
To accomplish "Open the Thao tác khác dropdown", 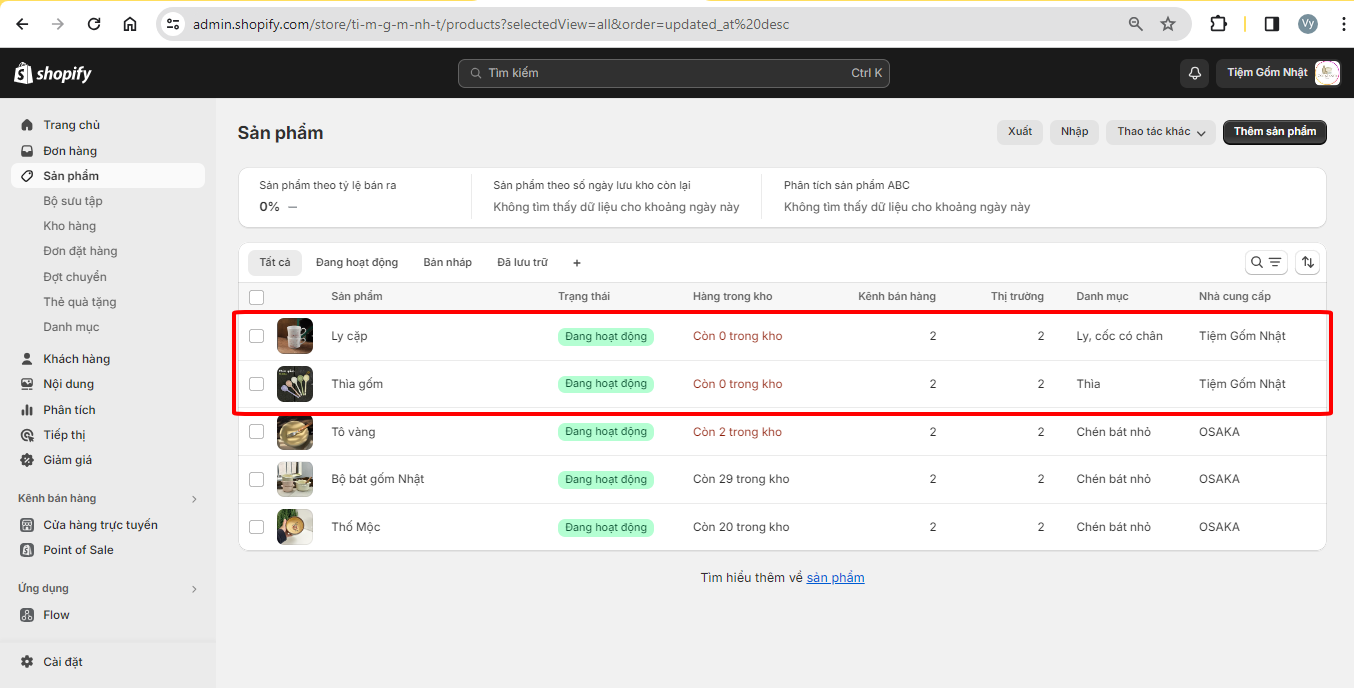I will click(x=1162, y=132).
